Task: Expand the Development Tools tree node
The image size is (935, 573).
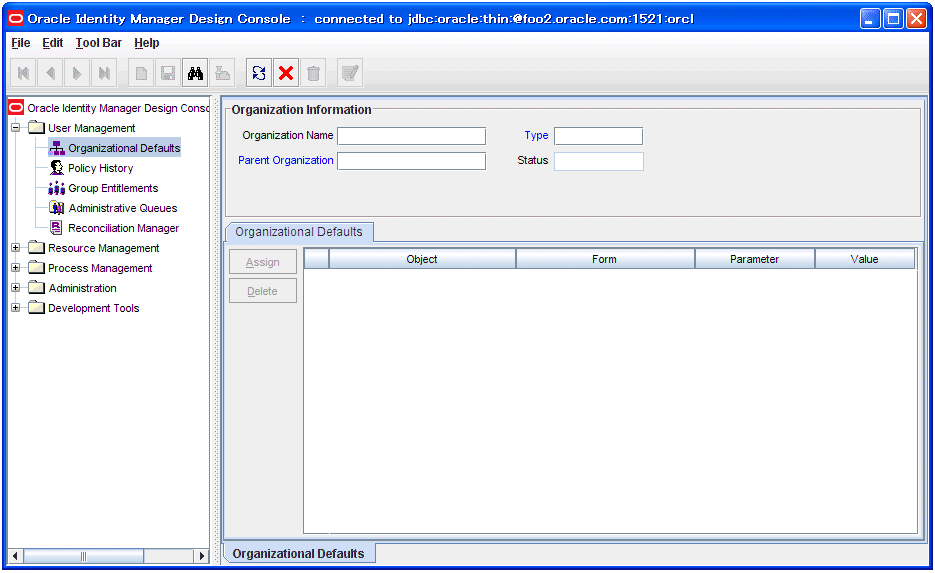Action: click(x=16, y=308)
